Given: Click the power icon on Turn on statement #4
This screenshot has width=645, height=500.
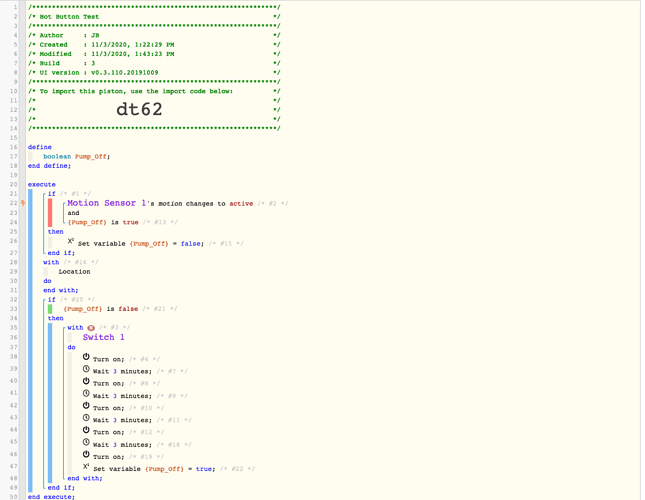Looking at the screenshot, I should click(x=86, y=356).
